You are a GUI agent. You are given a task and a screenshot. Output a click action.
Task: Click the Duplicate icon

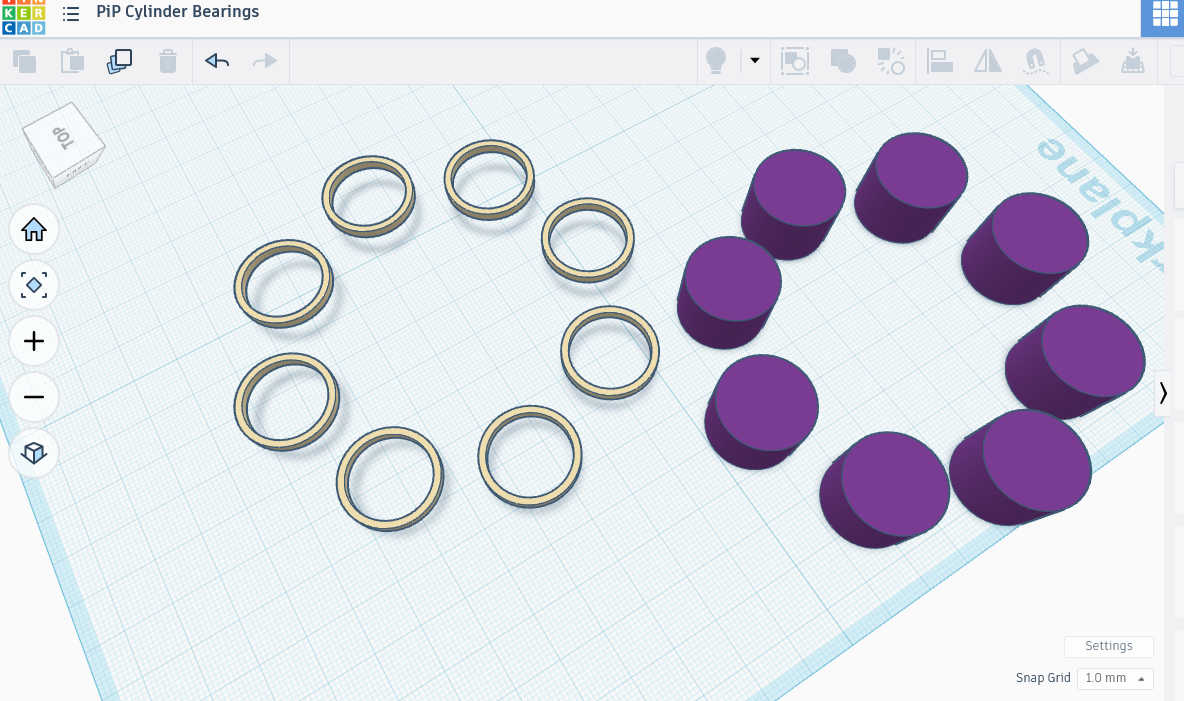[119, 61]
